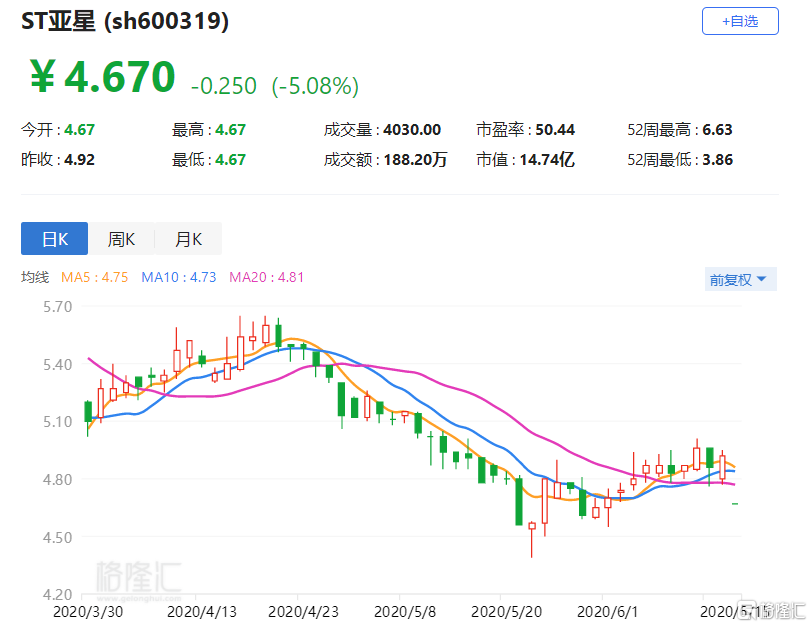Click the 2020/6/1 date axis label
812x627 pixels.
(607, 612)
